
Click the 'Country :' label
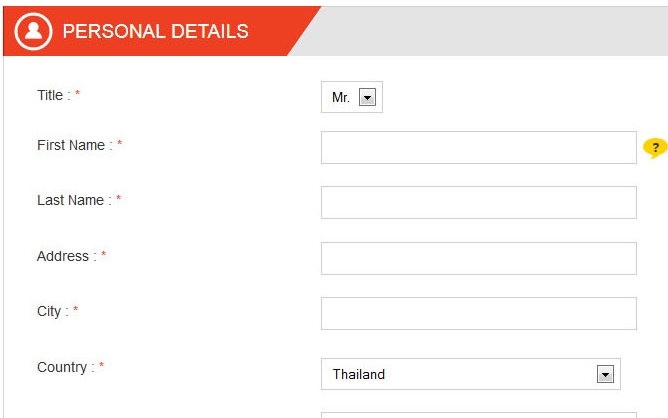(66, 367)
